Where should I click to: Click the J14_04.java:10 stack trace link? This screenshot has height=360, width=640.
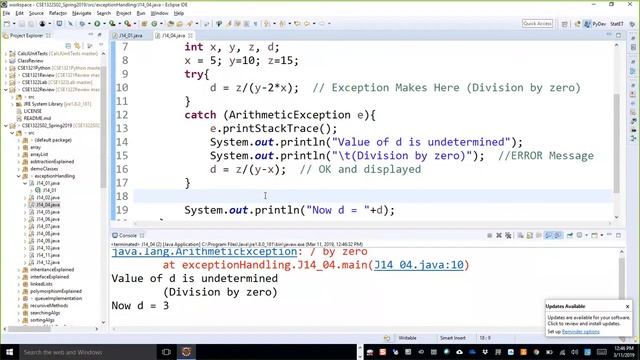click(x=419, y=265)
